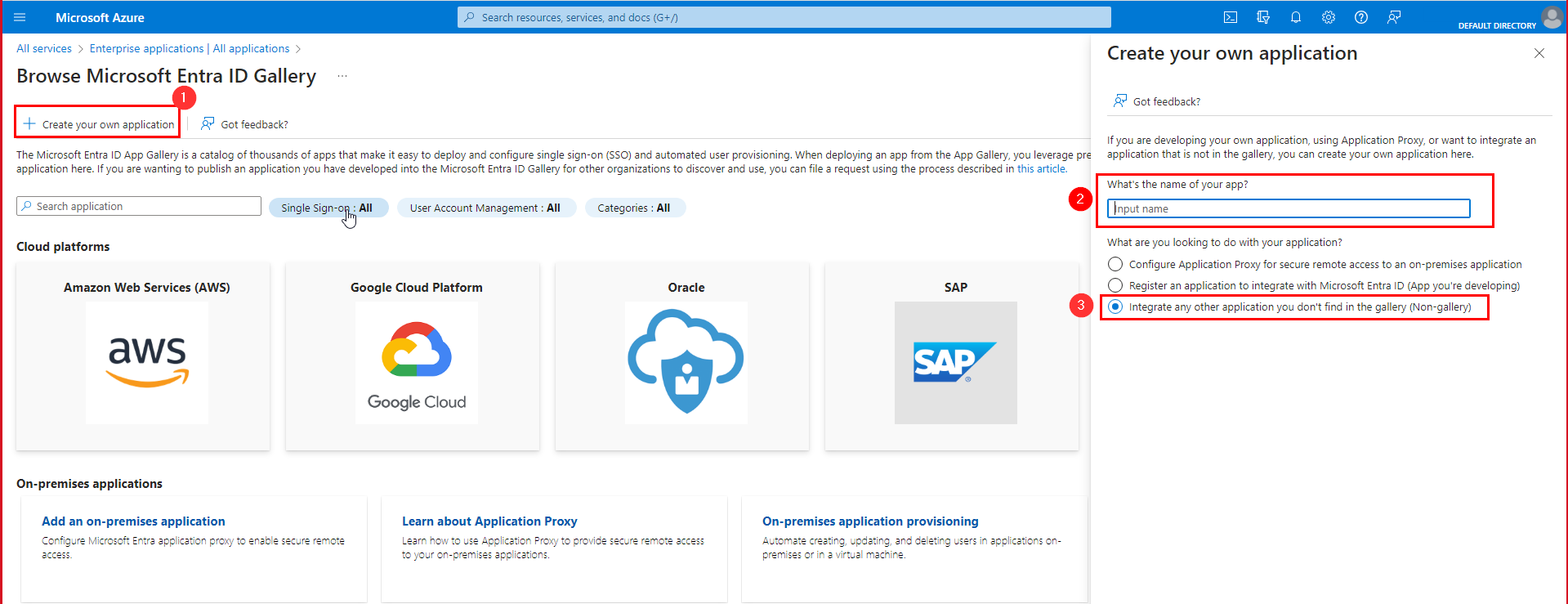Close the Create your own application panel

[x=1539, y=53]
